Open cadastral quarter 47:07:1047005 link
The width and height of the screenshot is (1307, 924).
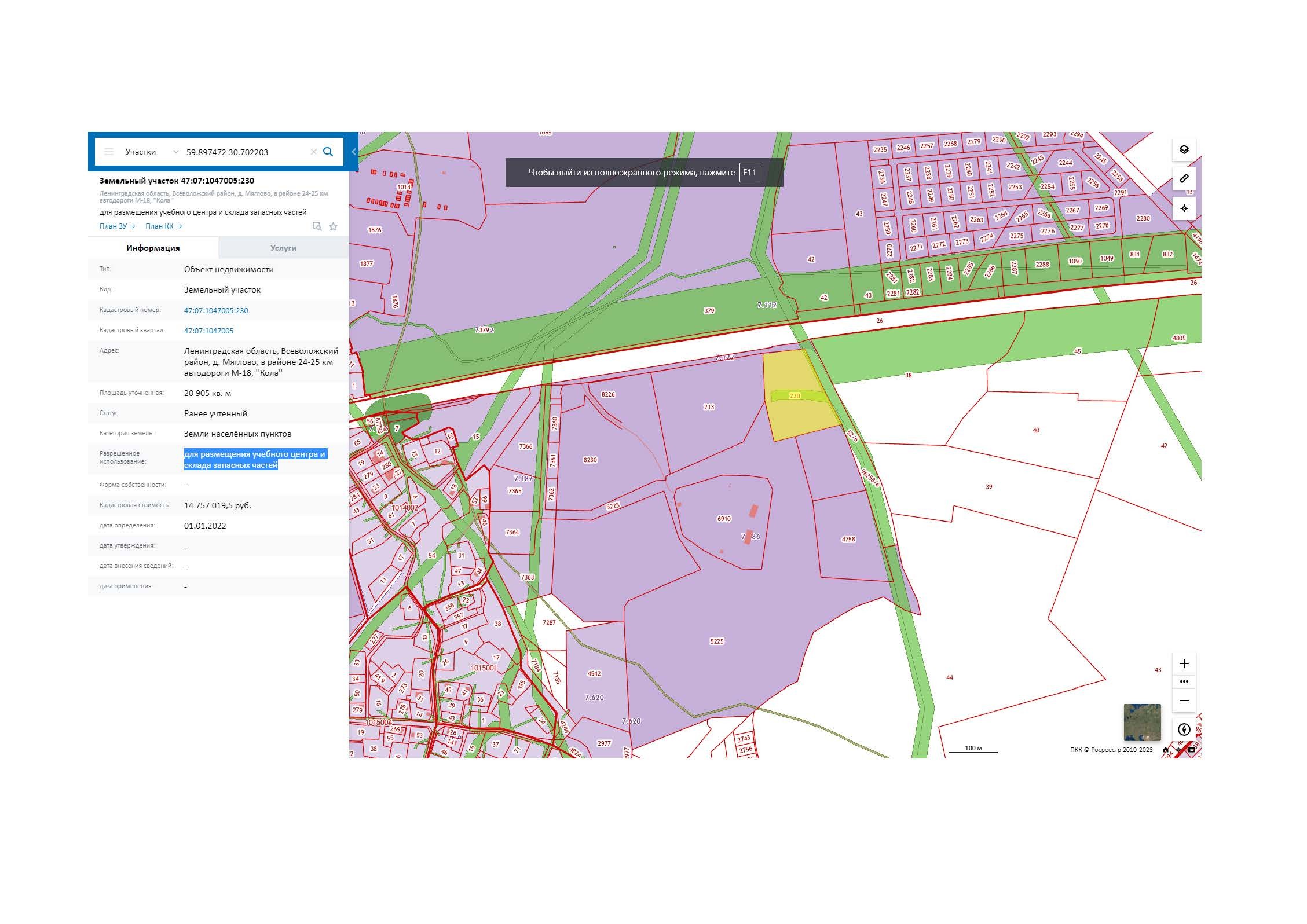point(209,331)
